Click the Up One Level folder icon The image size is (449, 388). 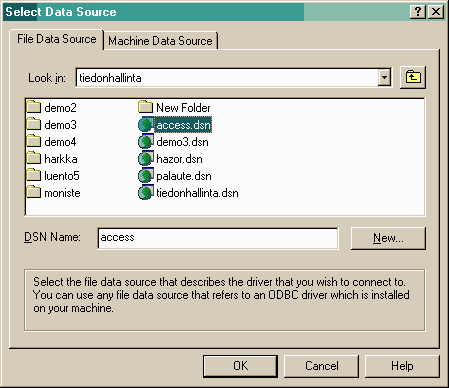click(413, 77)
